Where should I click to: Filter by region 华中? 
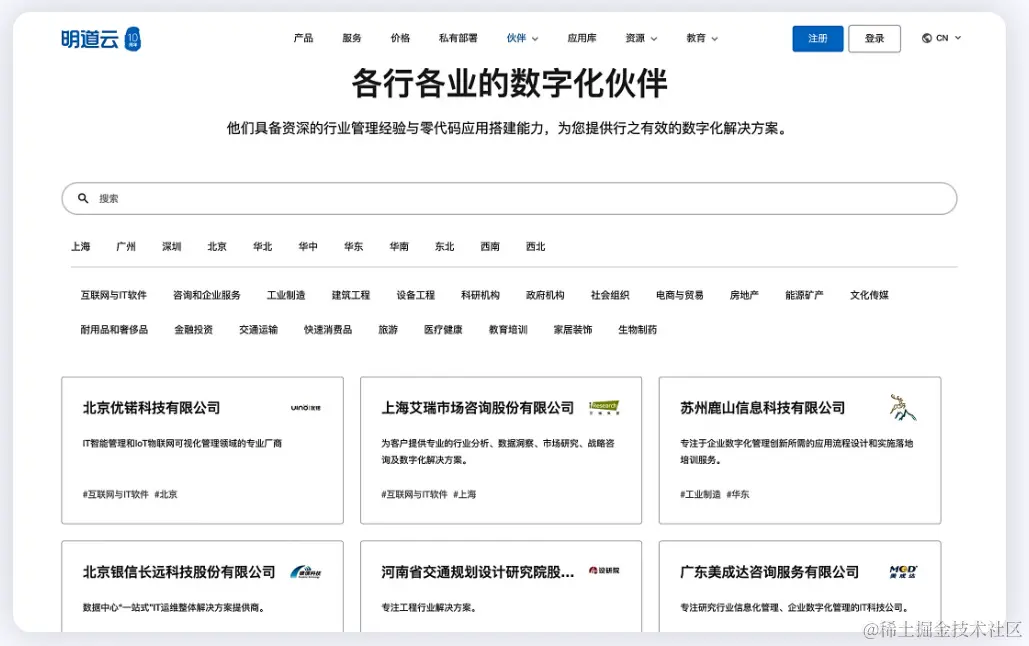click(x=308, y=246)
